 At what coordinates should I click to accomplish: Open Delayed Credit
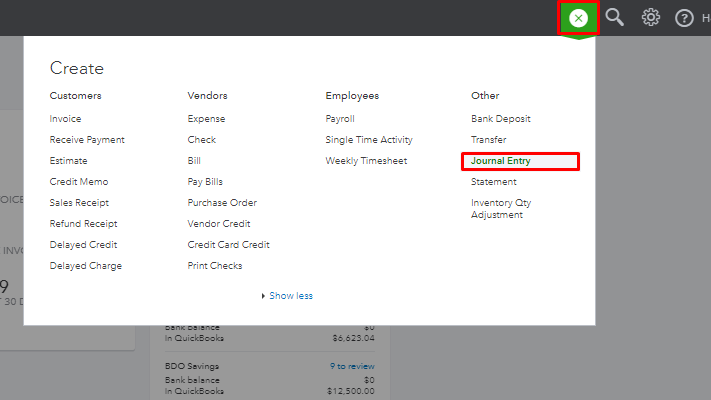tap(83, 245)
